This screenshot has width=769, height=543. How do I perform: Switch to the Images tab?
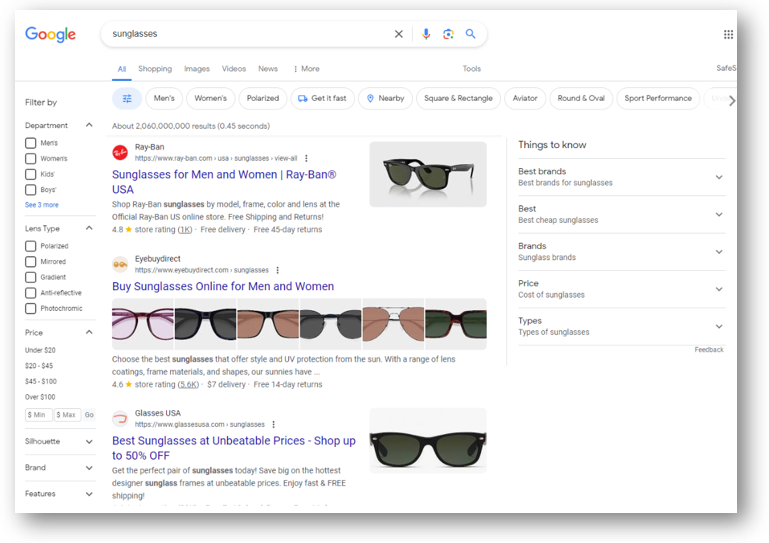197,69
